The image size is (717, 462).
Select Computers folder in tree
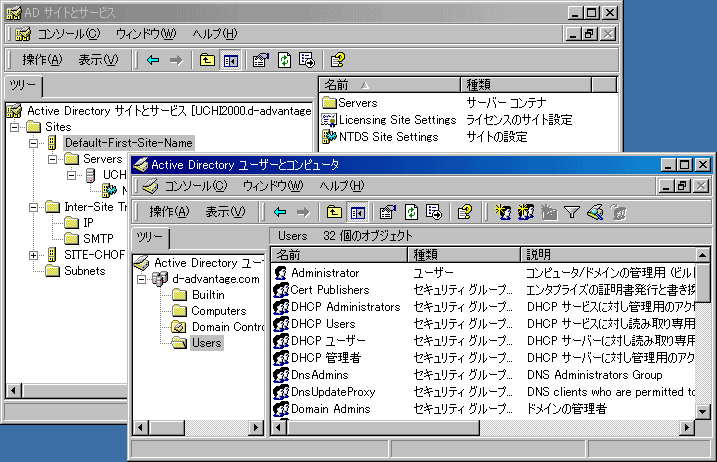[209, 311]
